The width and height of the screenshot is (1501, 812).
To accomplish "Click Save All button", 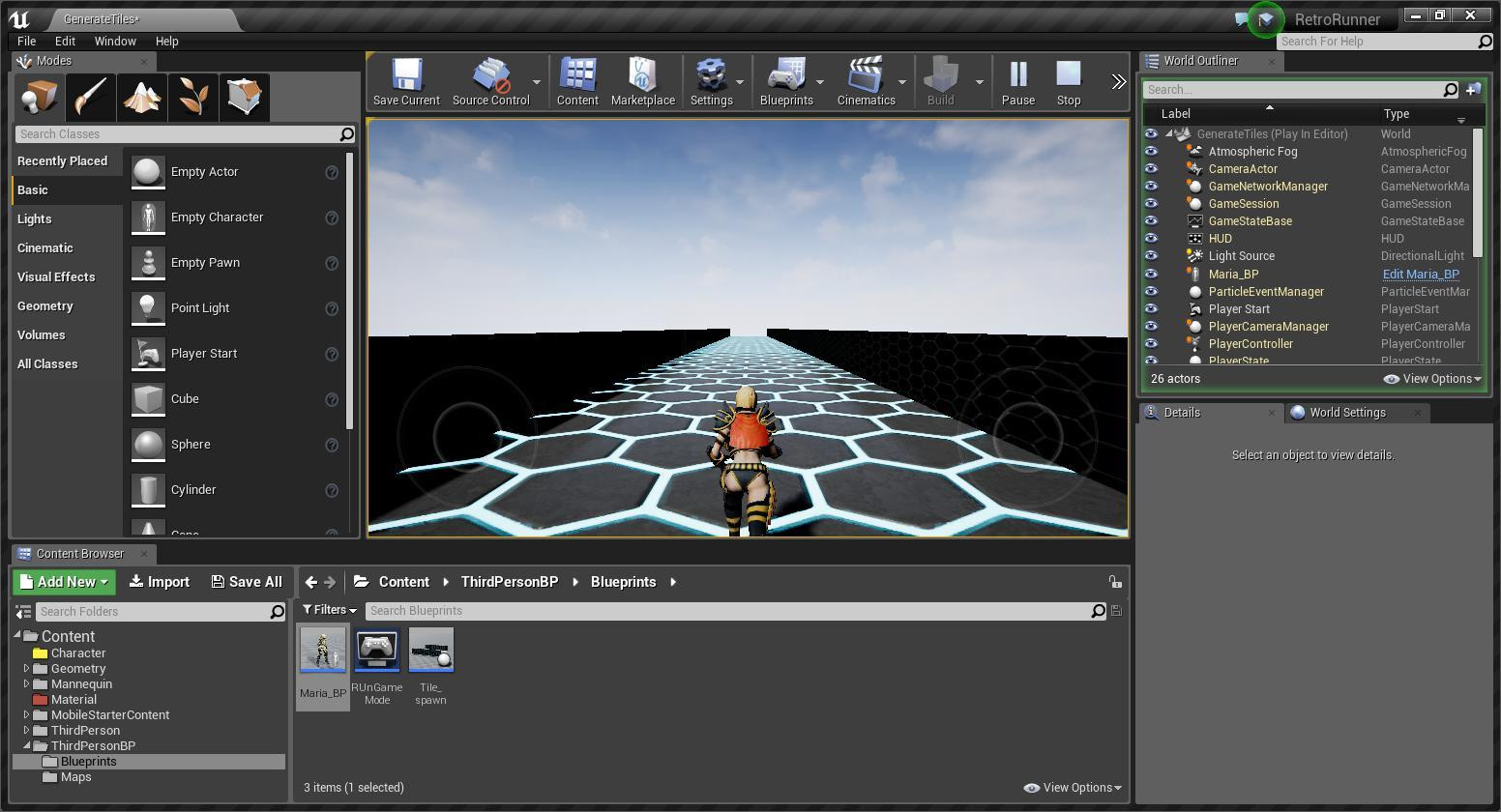I will click(247, 582).
